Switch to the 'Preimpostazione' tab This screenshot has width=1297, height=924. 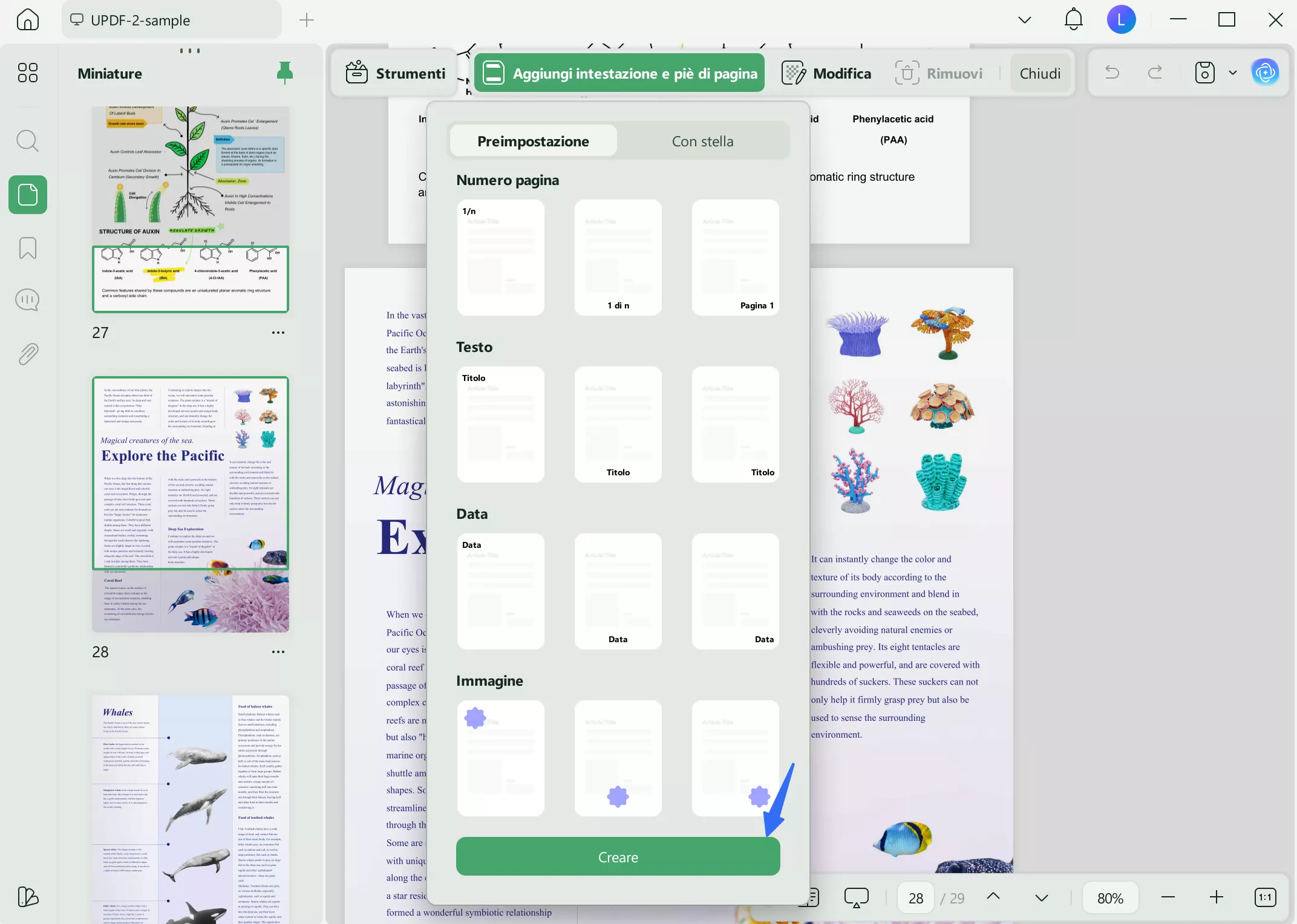[x=532, y=142]
